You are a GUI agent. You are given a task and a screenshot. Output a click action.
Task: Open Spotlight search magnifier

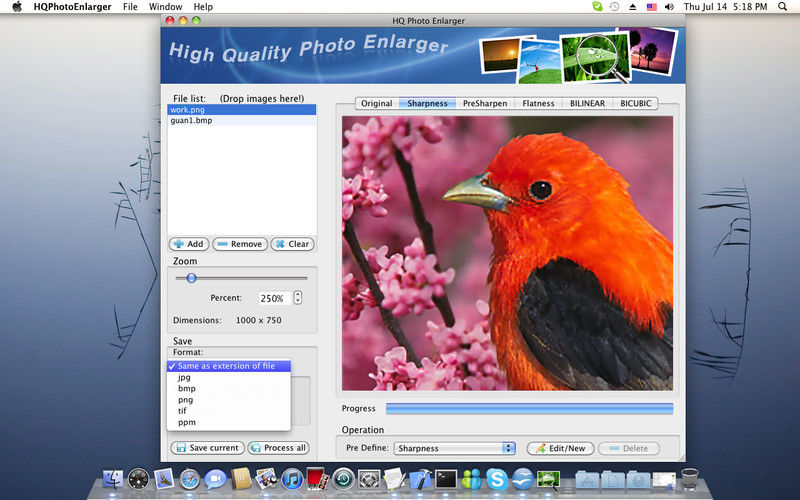(782, 7)
